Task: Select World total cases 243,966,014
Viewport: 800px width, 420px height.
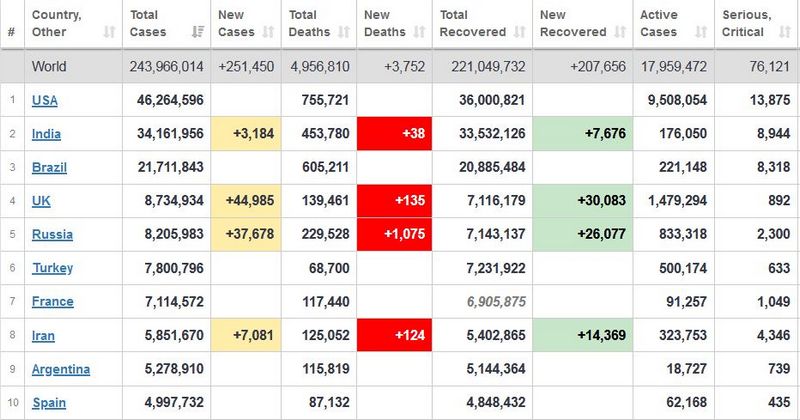Action: pyautogui.click(x=166, y=67)
